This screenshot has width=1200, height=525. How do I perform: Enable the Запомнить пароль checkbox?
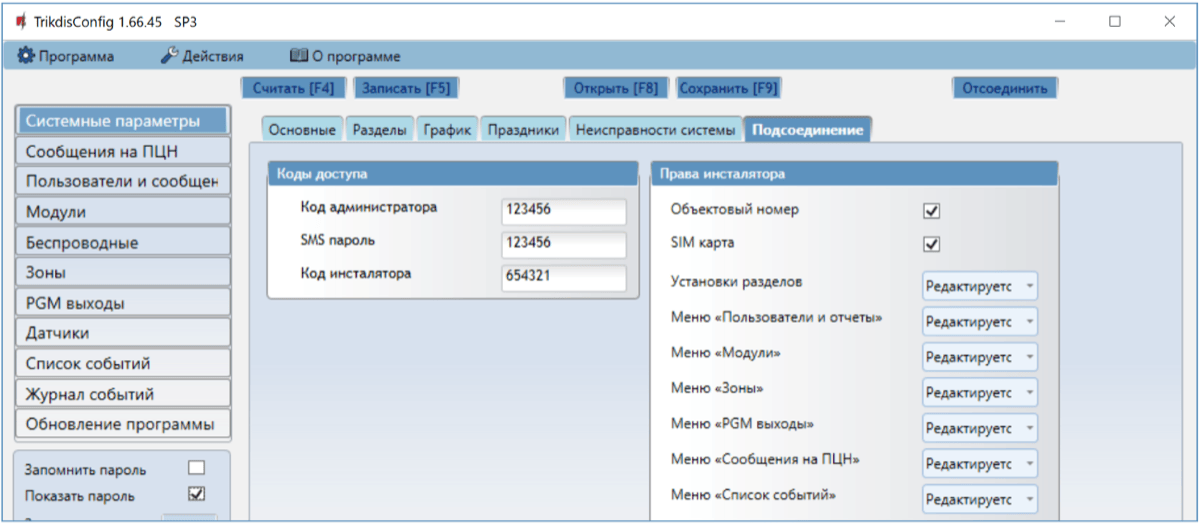tap(196, 468)
